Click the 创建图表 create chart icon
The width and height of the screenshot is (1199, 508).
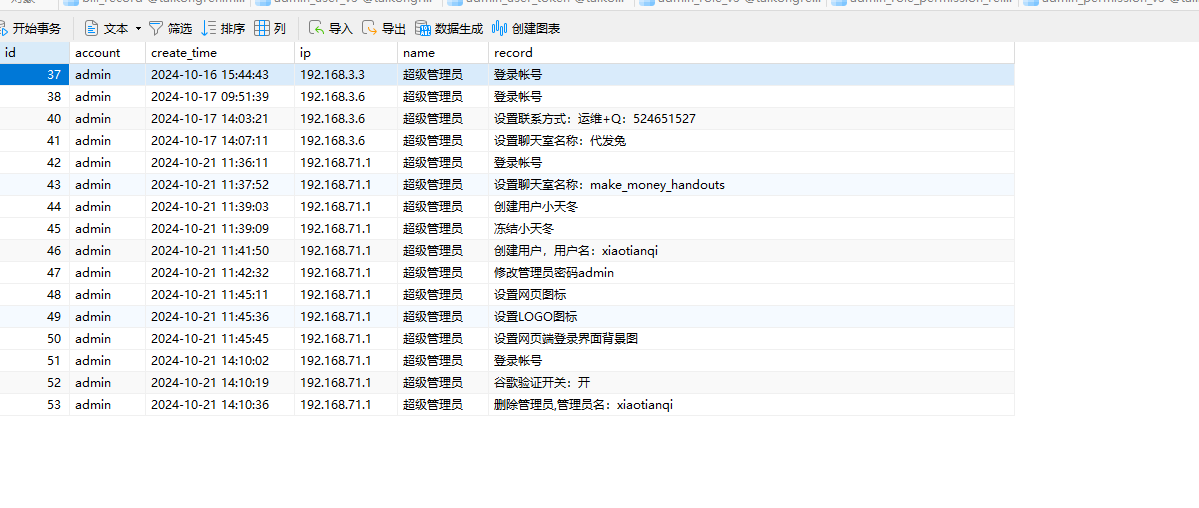(499, 29)
